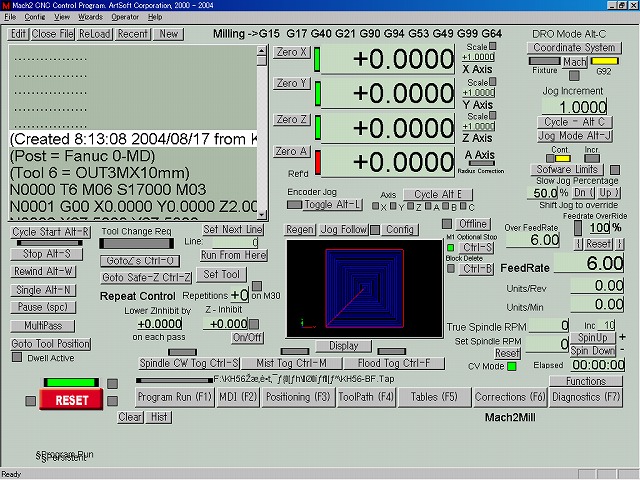The height and width of the screenshot is (480, 640).
Task: Switch to MDI (F2) tab
Action: [238, 397]
